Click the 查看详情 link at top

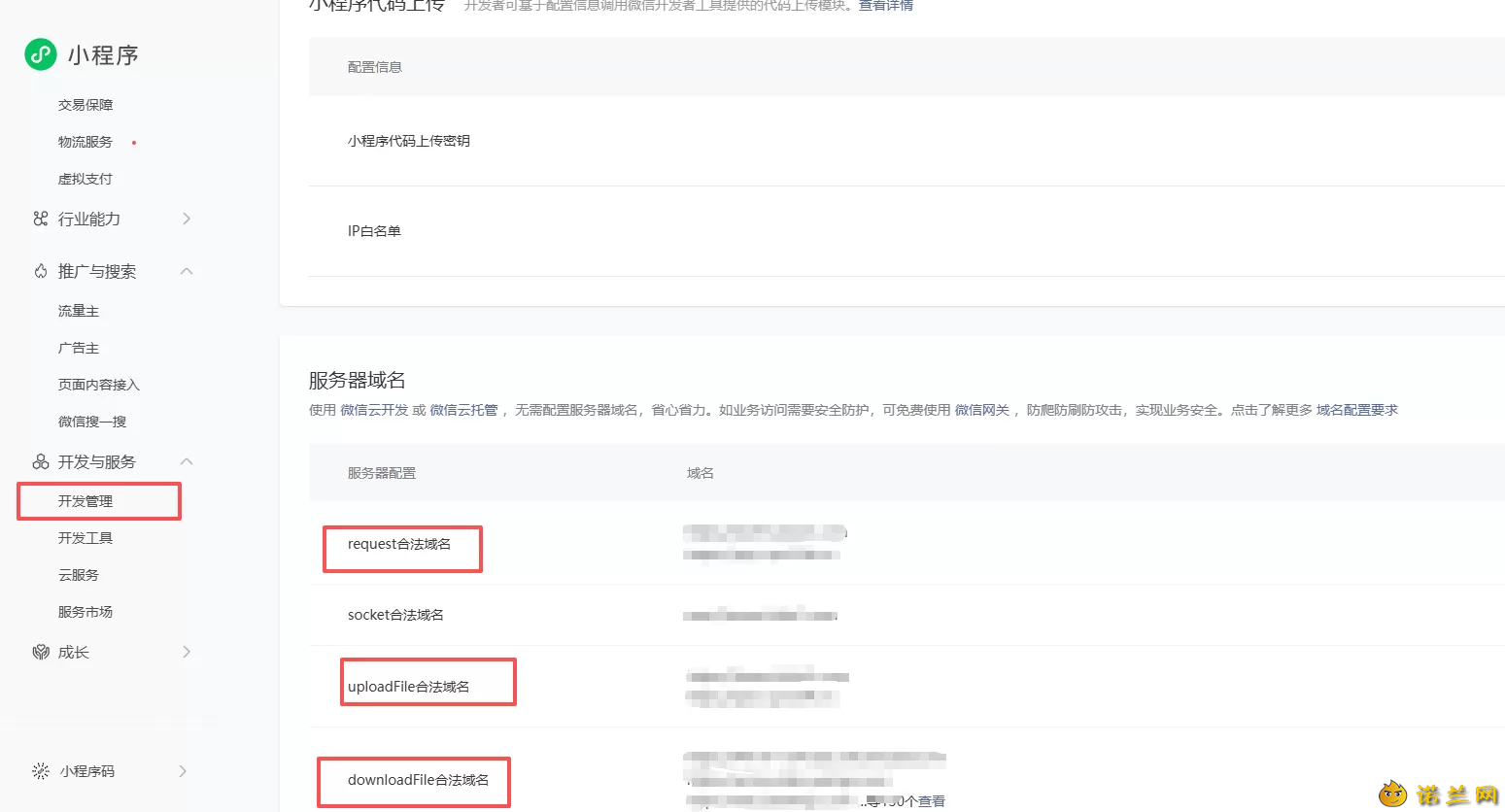[885, 5]
